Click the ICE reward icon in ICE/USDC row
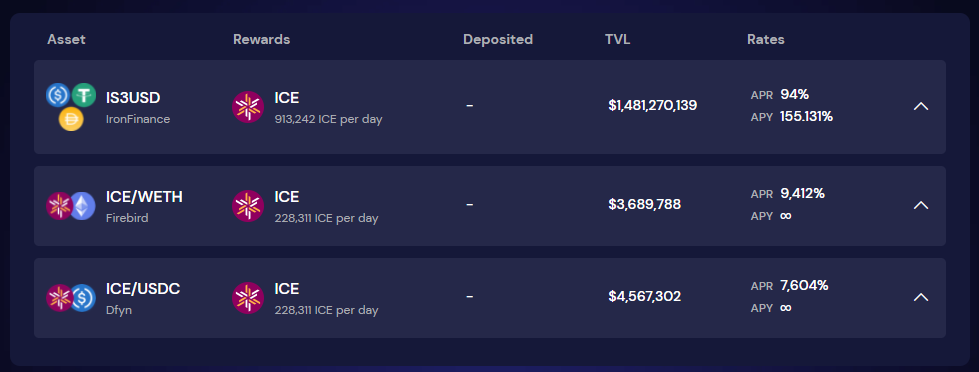The height and width of the screenshot is (372, 979). point(248,298)
